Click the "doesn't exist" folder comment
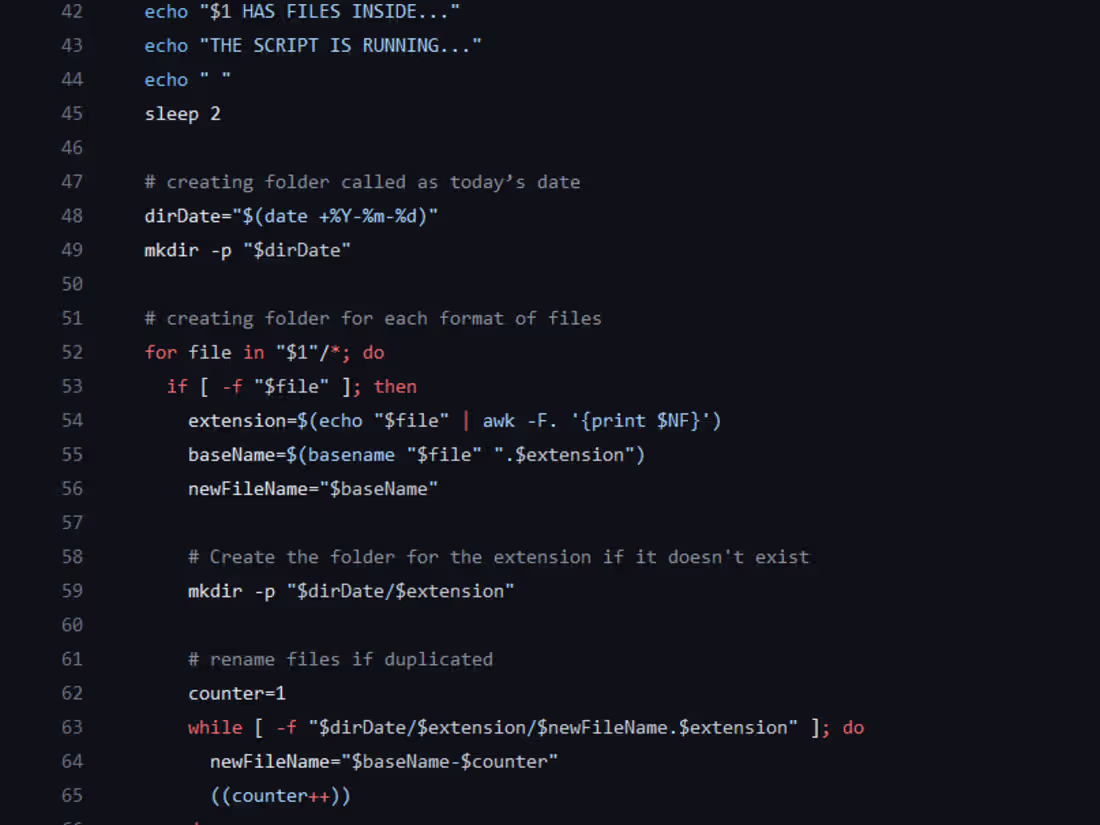1100x825 pixels. (x=498, y=557)
